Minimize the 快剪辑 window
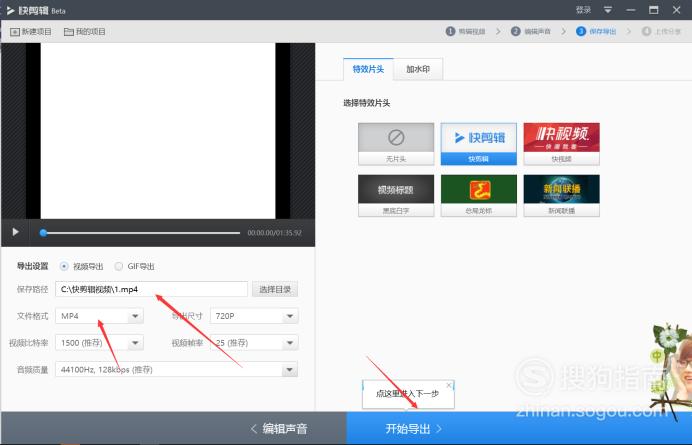This screenshot has height=445, width=692. pyautogui.click(x=631, y=10)
